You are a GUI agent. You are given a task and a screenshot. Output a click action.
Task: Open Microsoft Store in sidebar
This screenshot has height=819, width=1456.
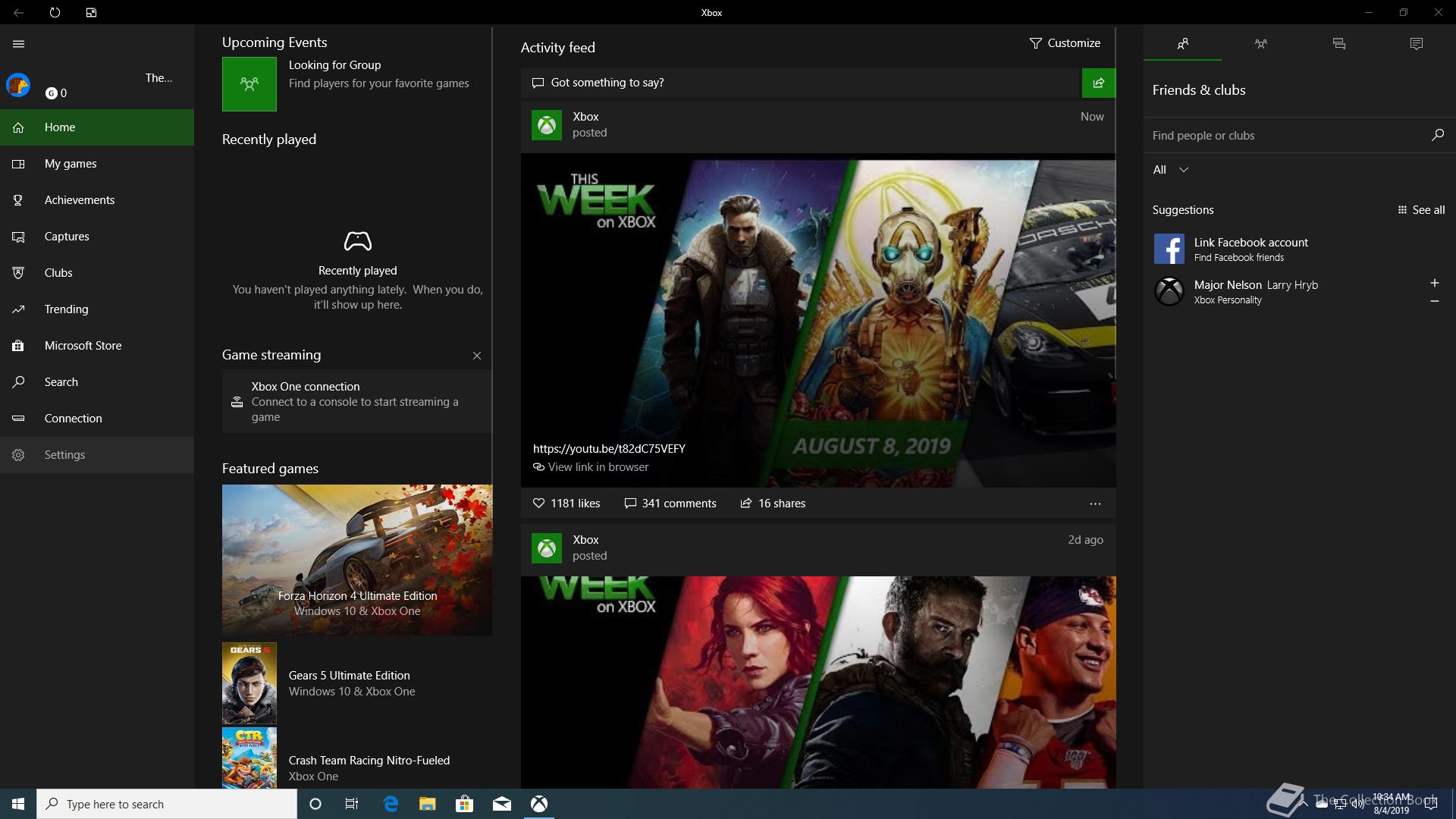click(97, 346)
